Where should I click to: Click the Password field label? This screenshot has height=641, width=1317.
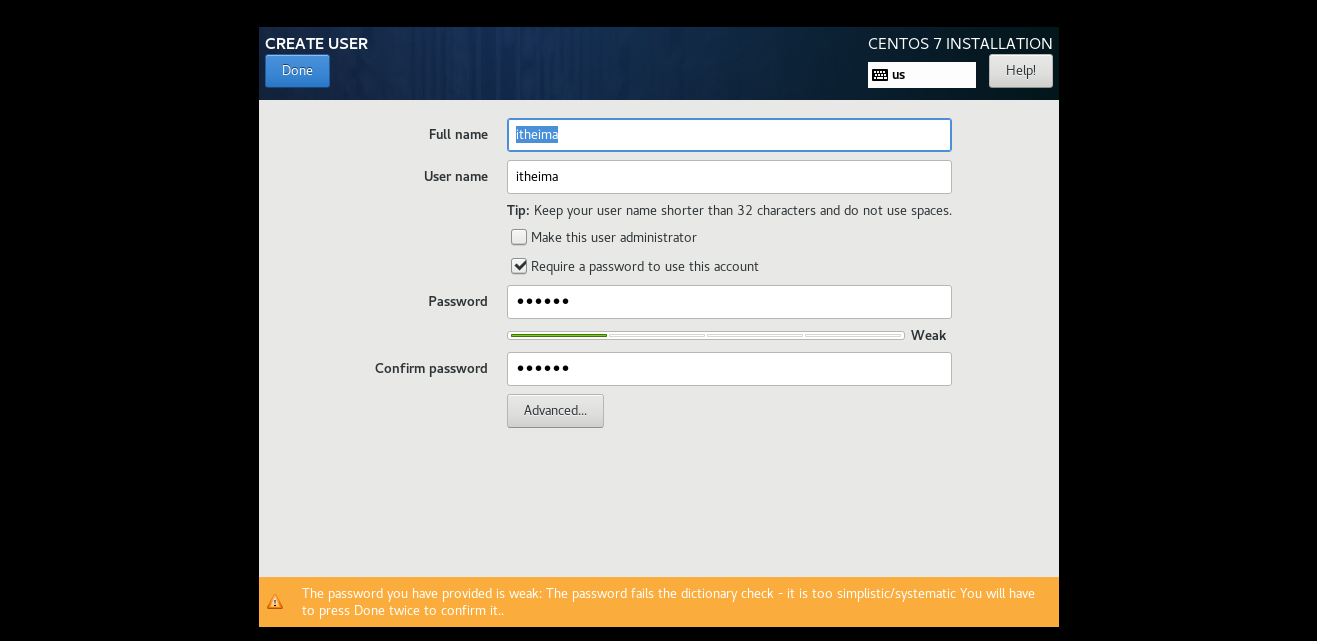point(458,302)
